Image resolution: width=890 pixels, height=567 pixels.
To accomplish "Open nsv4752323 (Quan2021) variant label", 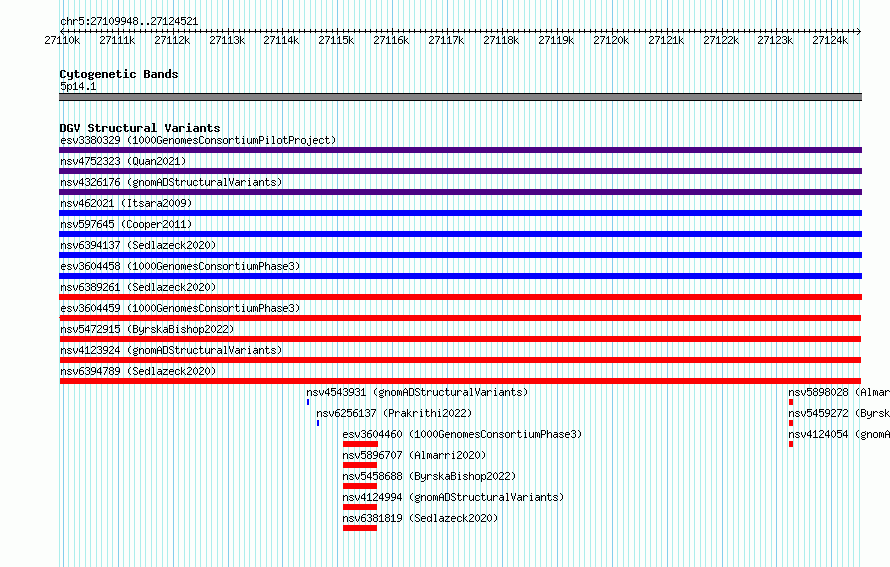I will tap(123, 161).
